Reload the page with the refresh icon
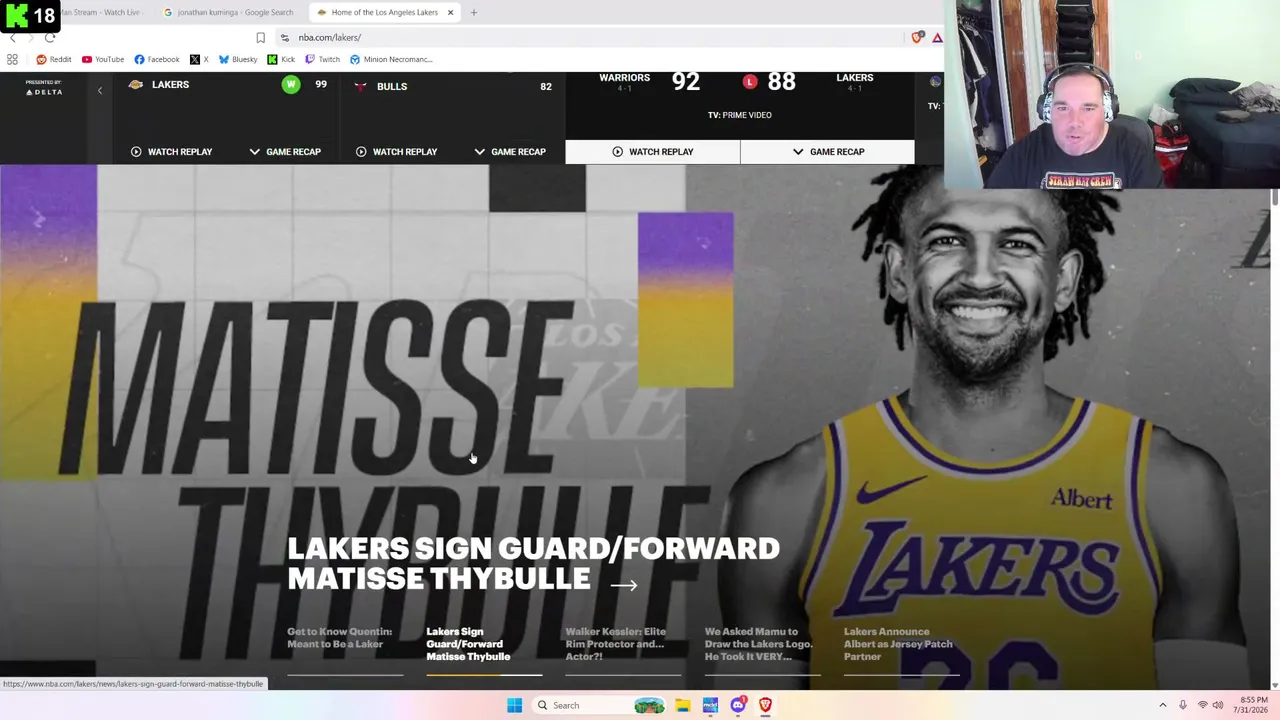1280x720 pixels. tap(50, 38)
